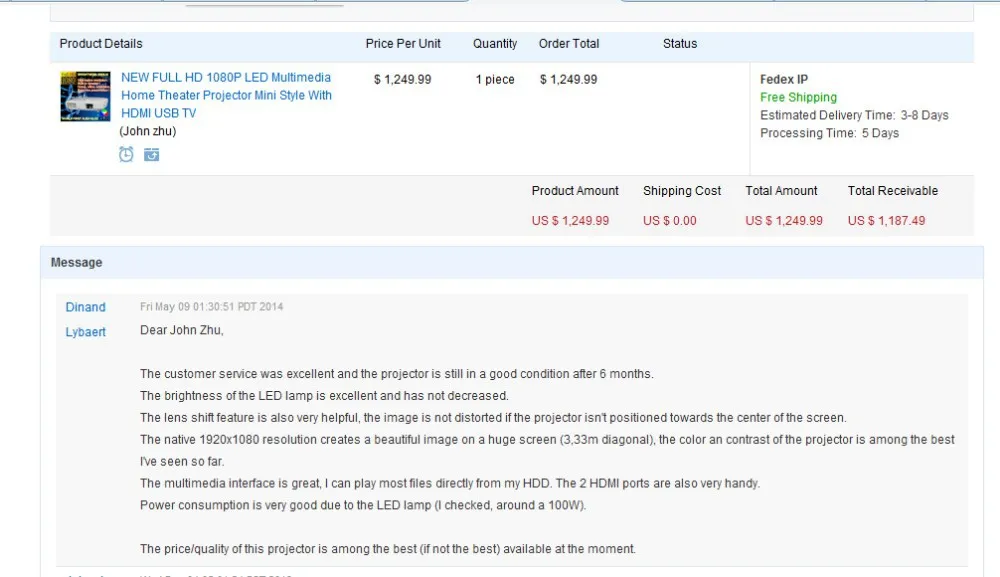The image size is (1000, 577).
Task: Click the Product Amount US $ 1,249.99 value
Action: [570, 221]
